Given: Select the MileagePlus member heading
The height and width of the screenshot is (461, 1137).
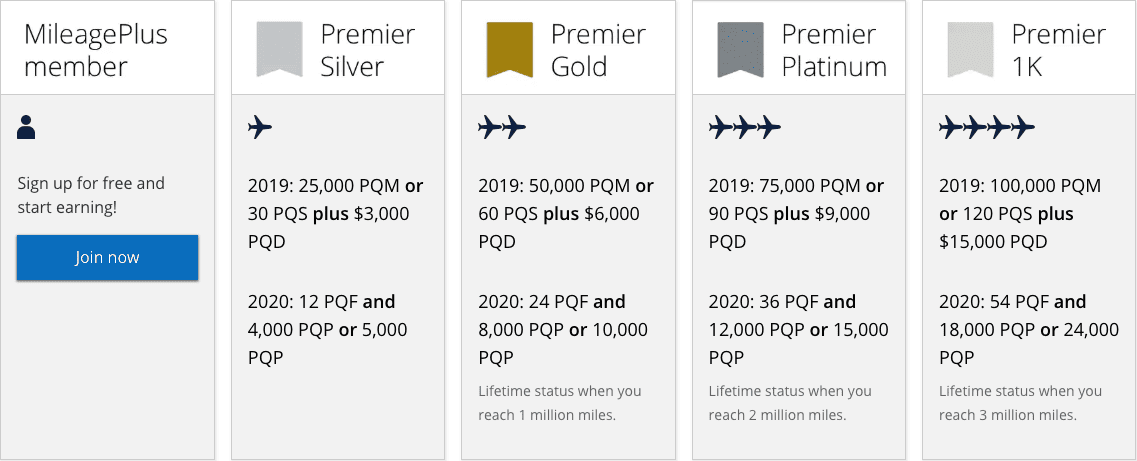Looking at the screenshot, I should [96, 50].
